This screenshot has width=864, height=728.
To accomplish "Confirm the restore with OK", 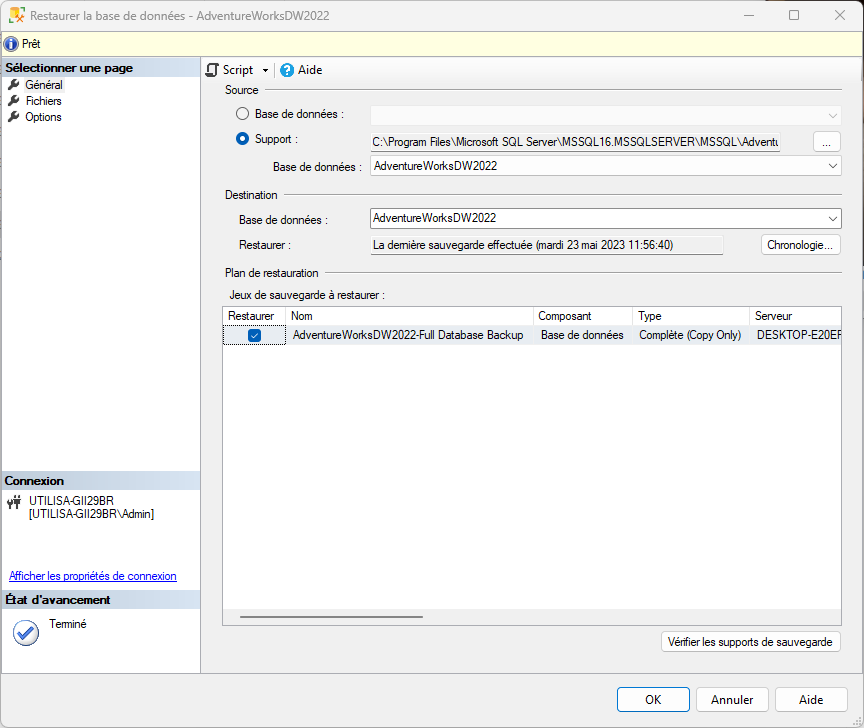I will [653, 699].
